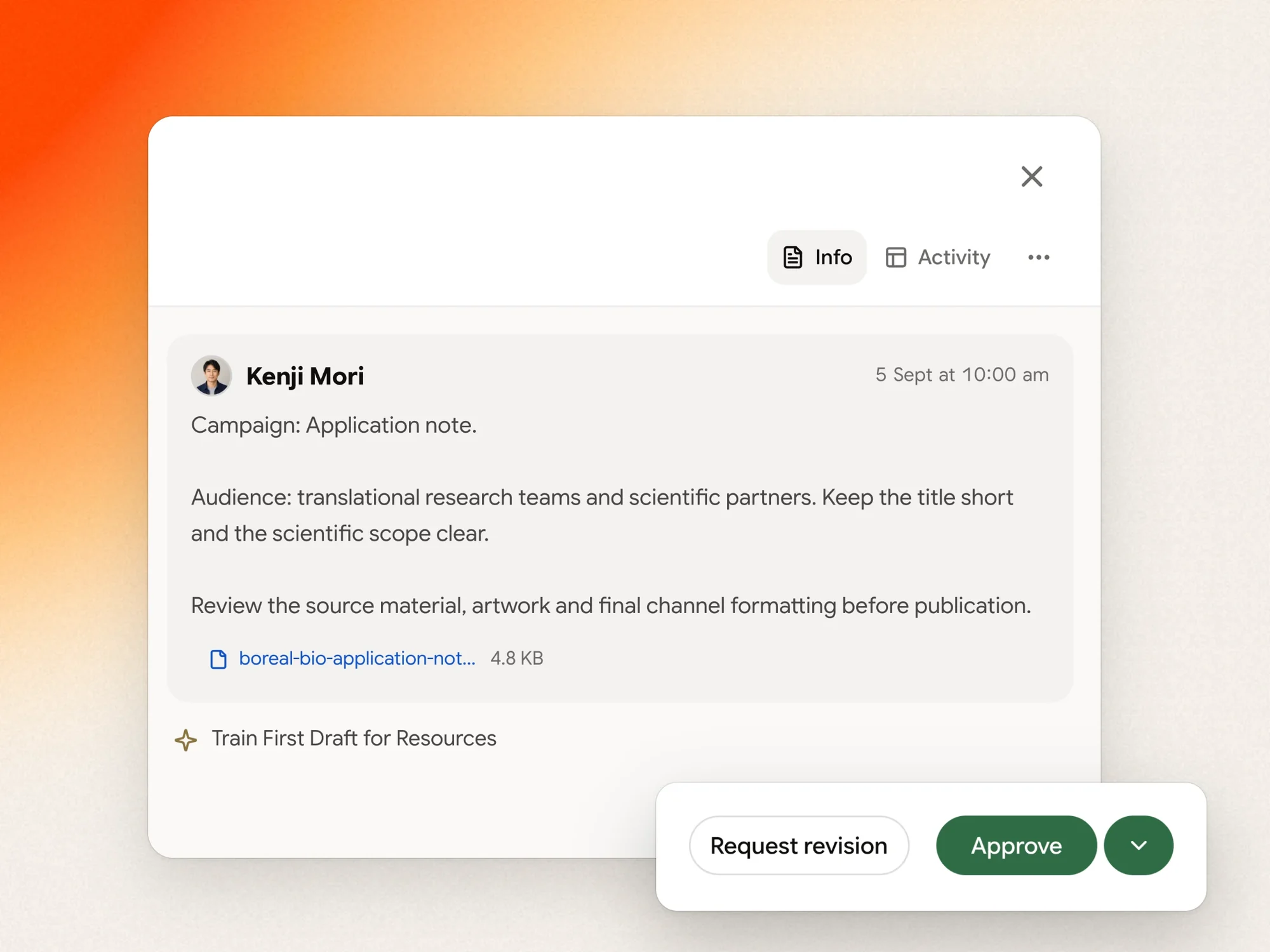
Task: Click the document icon on Info tab
Action: (792, 257)
